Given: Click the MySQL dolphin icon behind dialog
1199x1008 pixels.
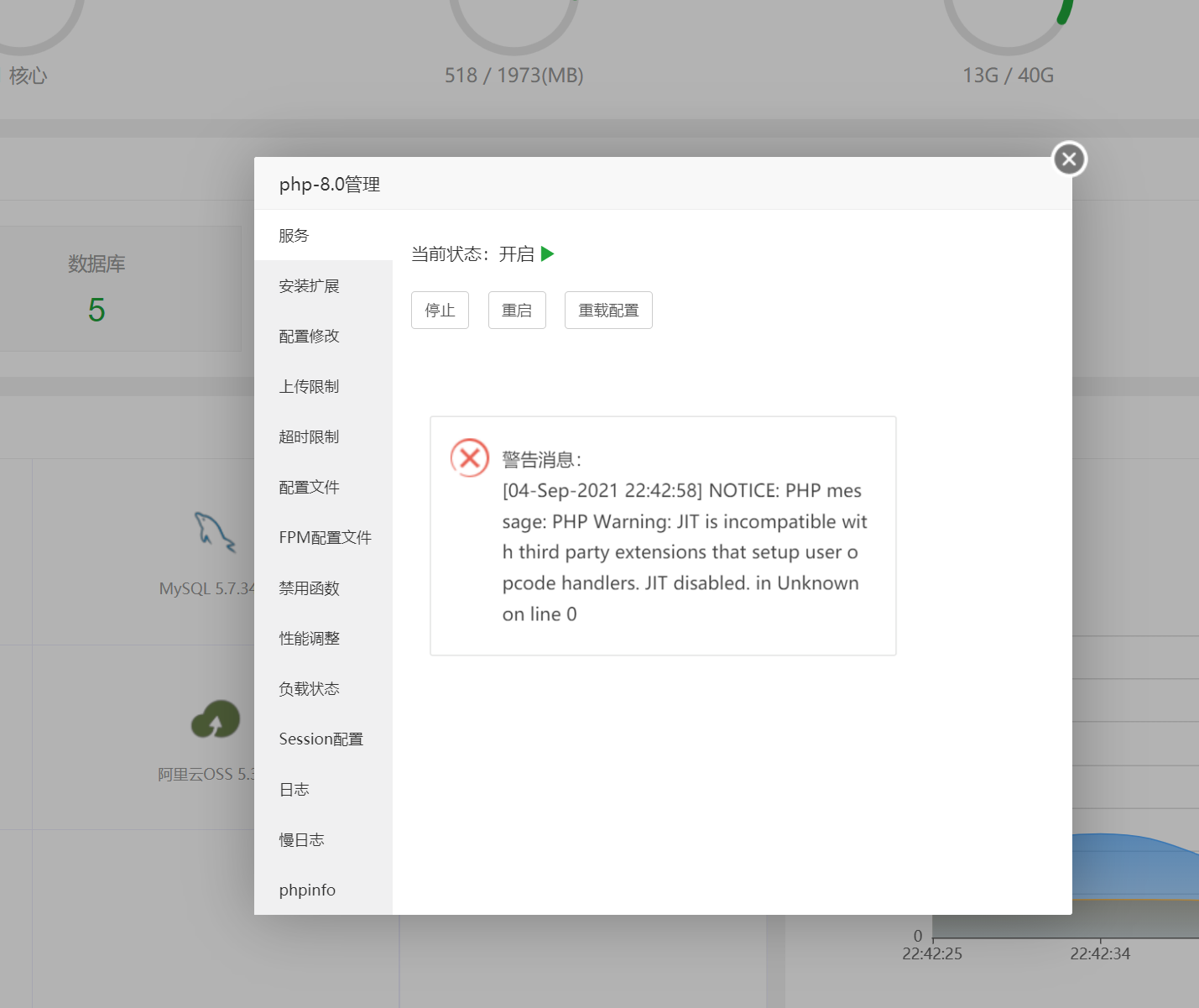Looking at the screenshot, I should pos(214,532).
